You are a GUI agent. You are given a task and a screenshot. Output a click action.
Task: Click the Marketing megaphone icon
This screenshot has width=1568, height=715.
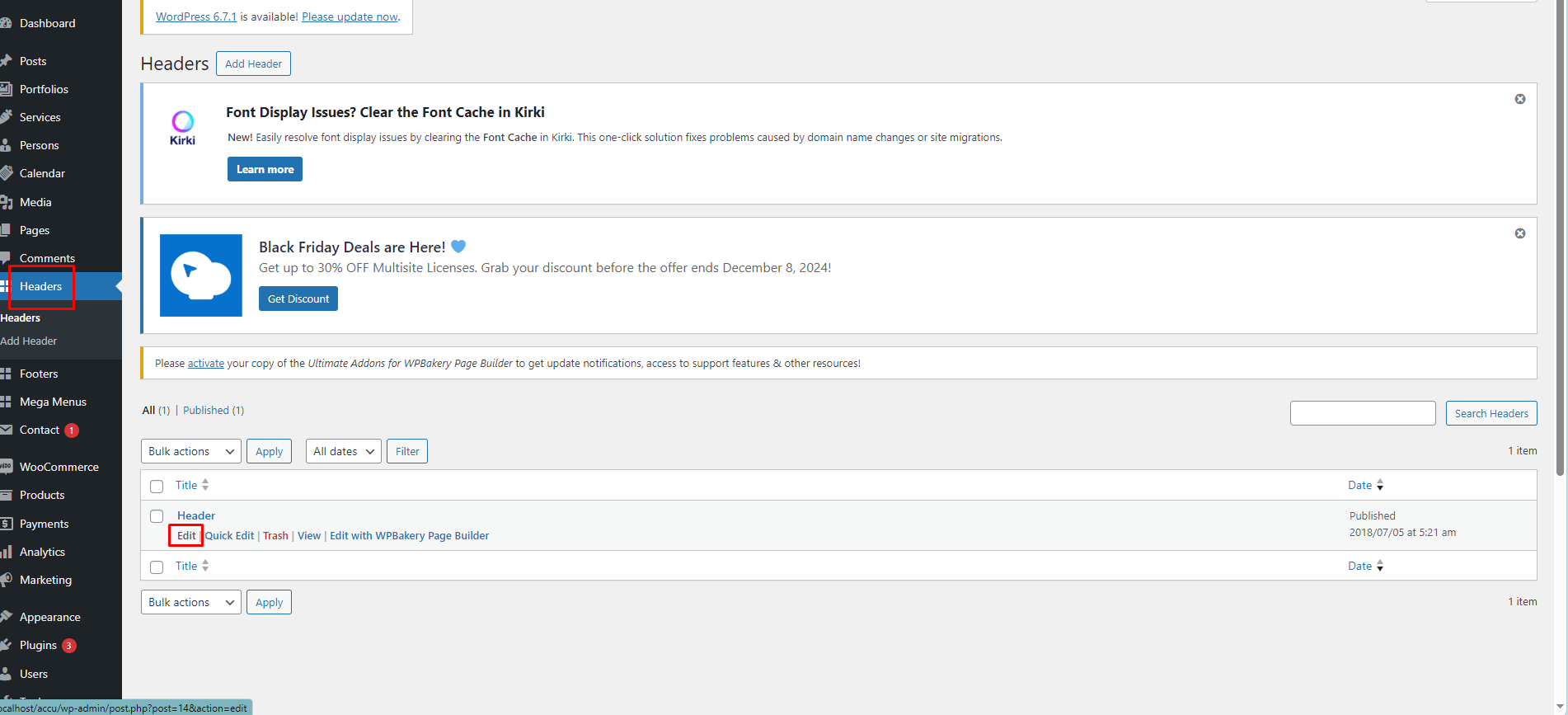[6, 580]
